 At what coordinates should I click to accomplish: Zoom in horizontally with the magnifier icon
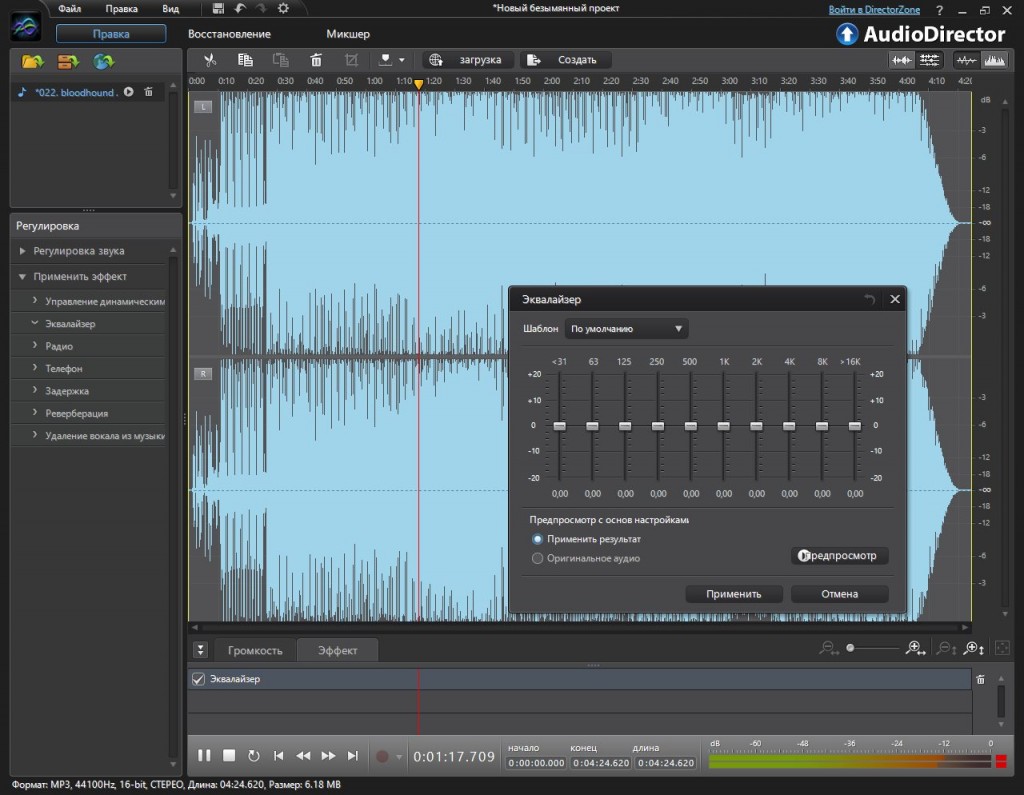tap(914, 648)
